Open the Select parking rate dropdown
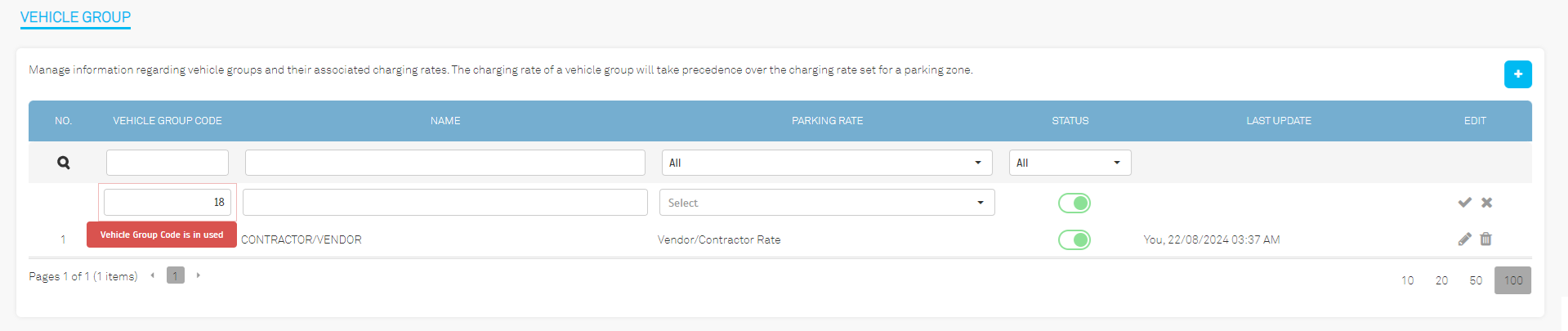This screenshot has height=331, width=1568. coord(827,203)
